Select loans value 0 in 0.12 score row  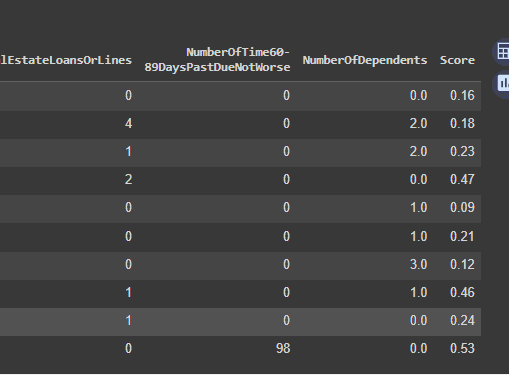(128, 265)
